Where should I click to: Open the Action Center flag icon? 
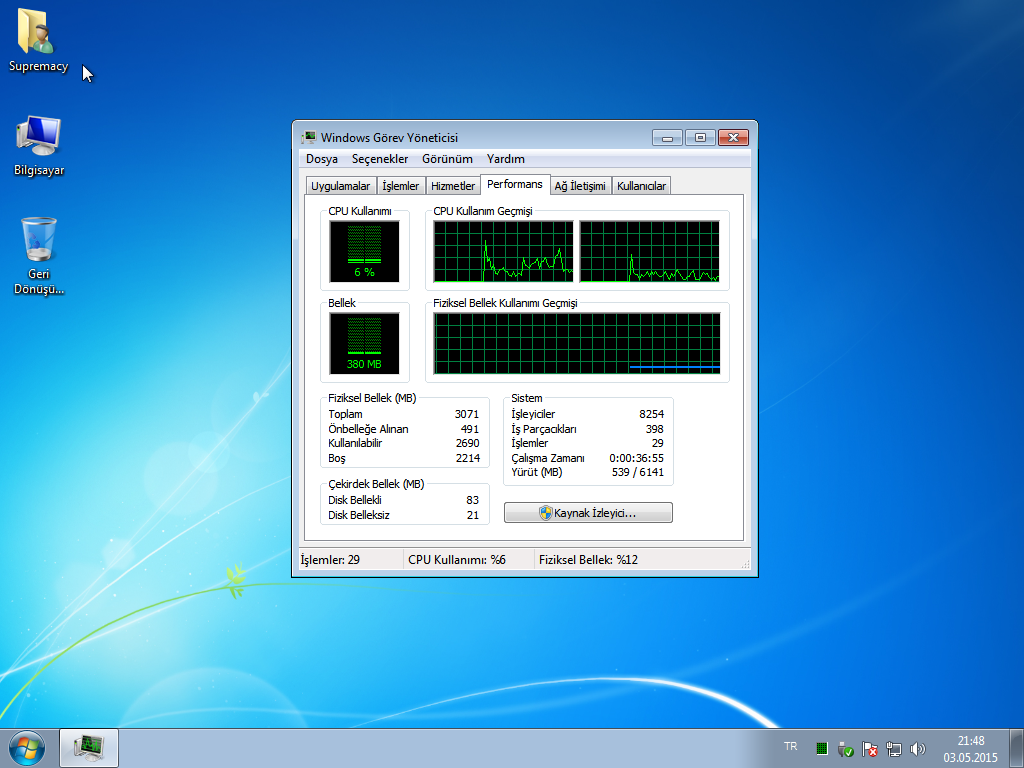coord(870,748)
